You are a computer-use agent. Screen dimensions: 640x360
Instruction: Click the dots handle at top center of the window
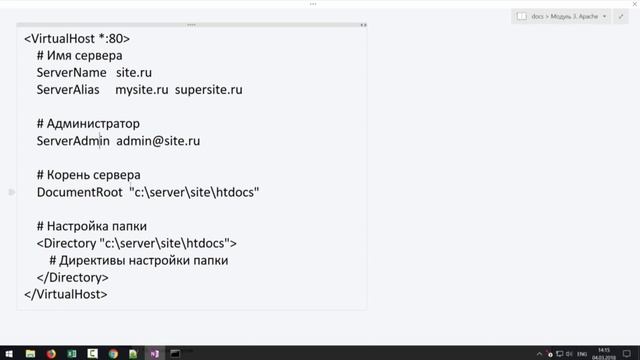click(x=313, y=4)
